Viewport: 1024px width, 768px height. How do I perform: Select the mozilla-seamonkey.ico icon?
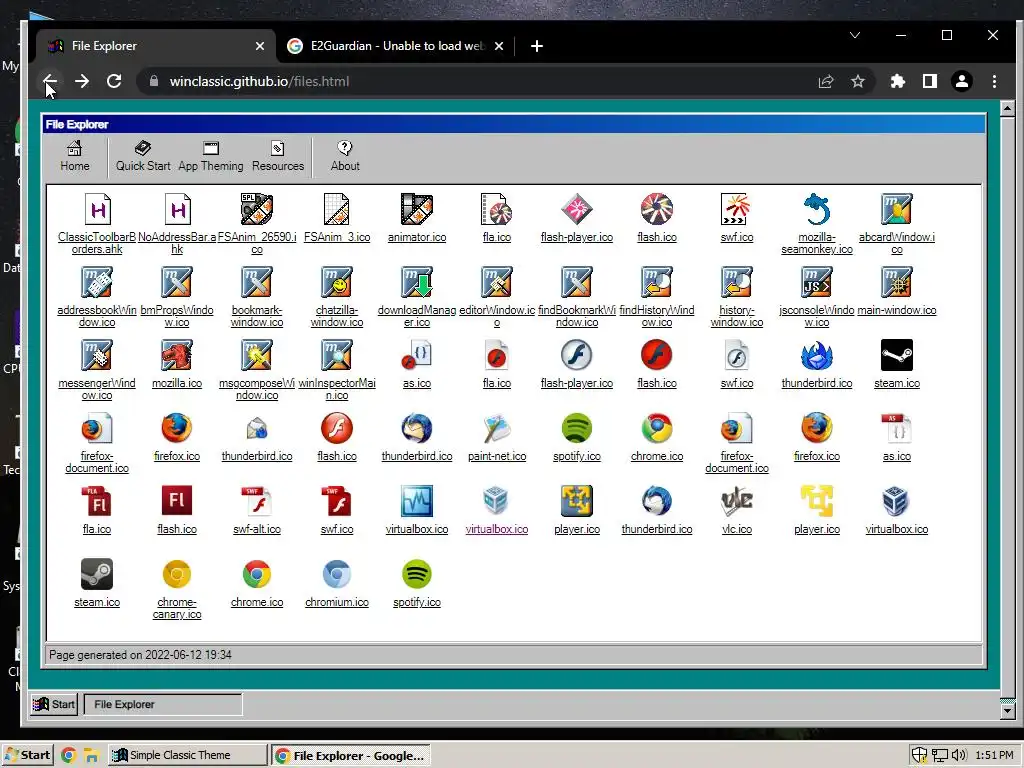[x=816, y=210]
